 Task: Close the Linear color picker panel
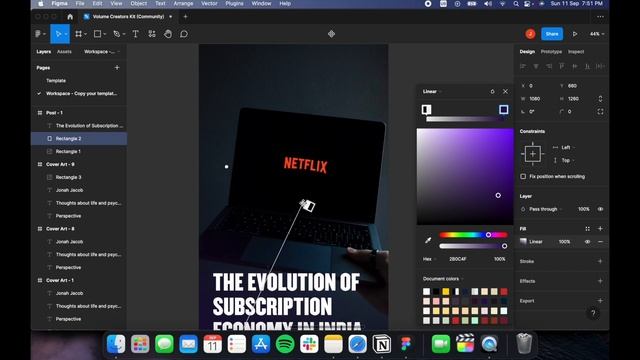tap(505, 91)
